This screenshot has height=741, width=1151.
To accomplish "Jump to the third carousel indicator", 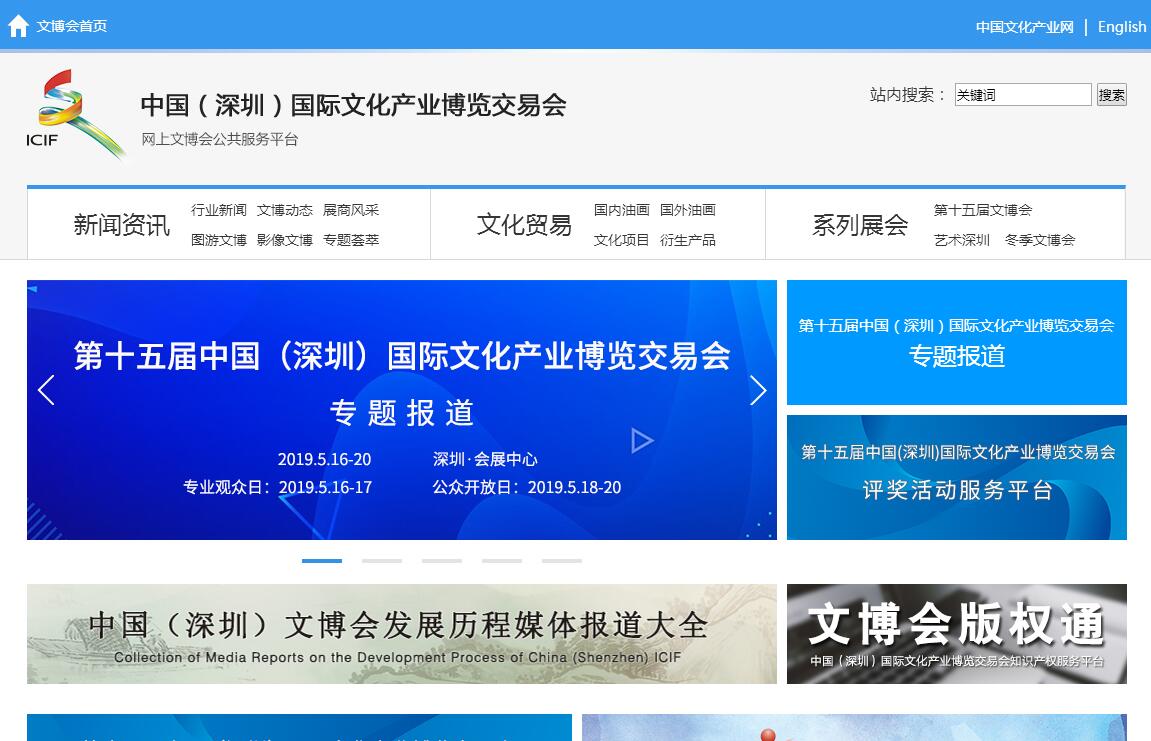I will pos(442,561).
